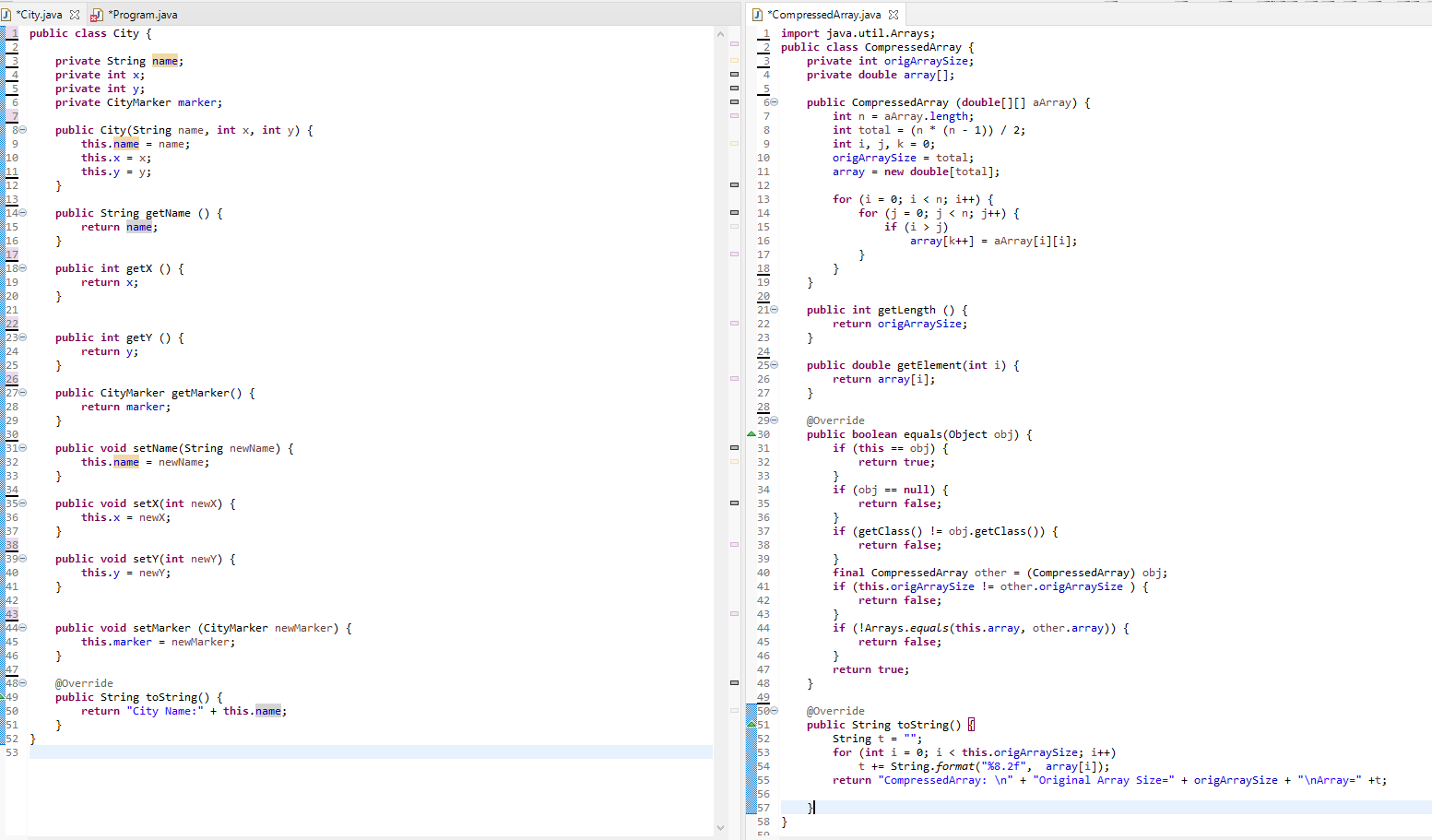The width and height of the screenshot is (1432, 840).
Task: Click the highlighted name field on line 3
Action: (165, 60)
